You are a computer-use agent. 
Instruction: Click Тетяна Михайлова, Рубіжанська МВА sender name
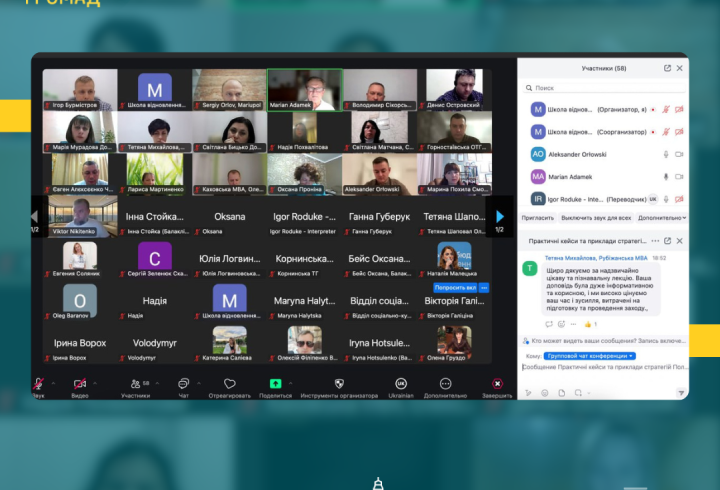[x=596, y=258]
